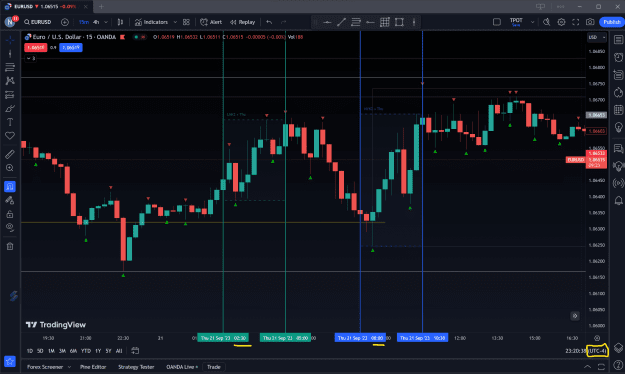Image resolution: width=625 pixels, height=374 pixels.
Task: Open the Forex Screener tab
Action: tap(45, 367)
